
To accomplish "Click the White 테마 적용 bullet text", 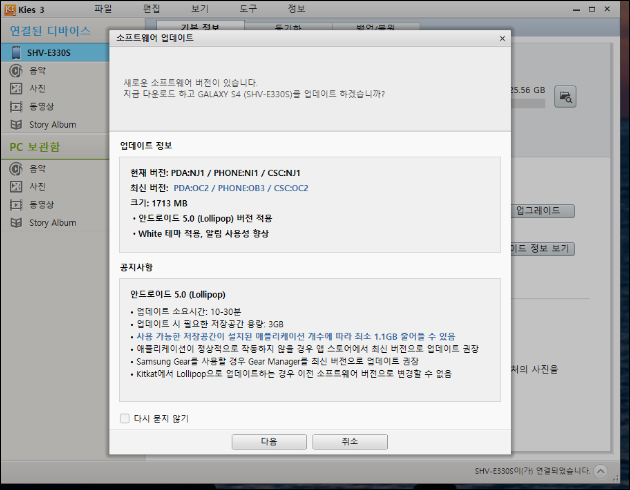I will (x=203, y=234).
